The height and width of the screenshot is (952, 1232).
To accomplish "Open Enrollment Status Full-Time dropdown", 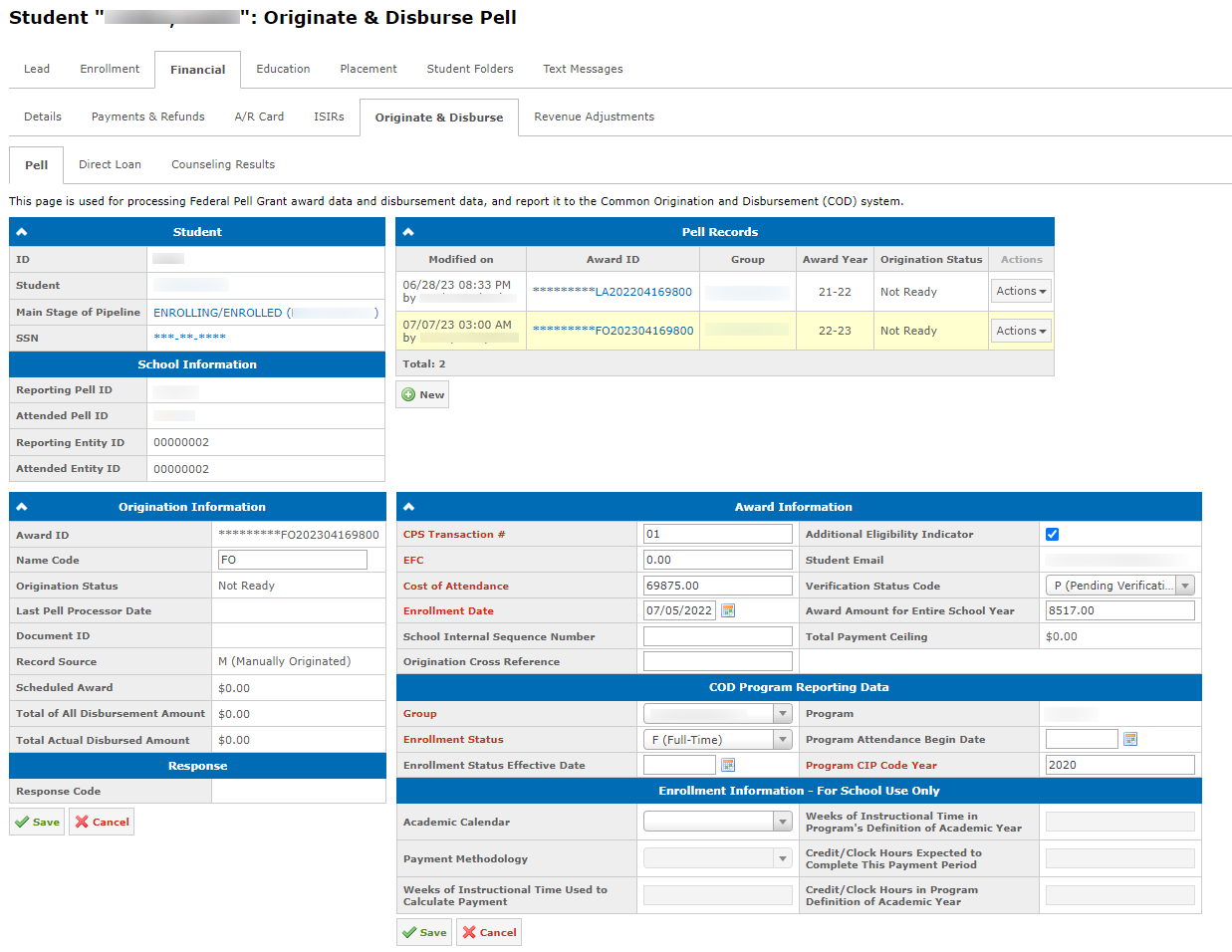I will 718,739.
